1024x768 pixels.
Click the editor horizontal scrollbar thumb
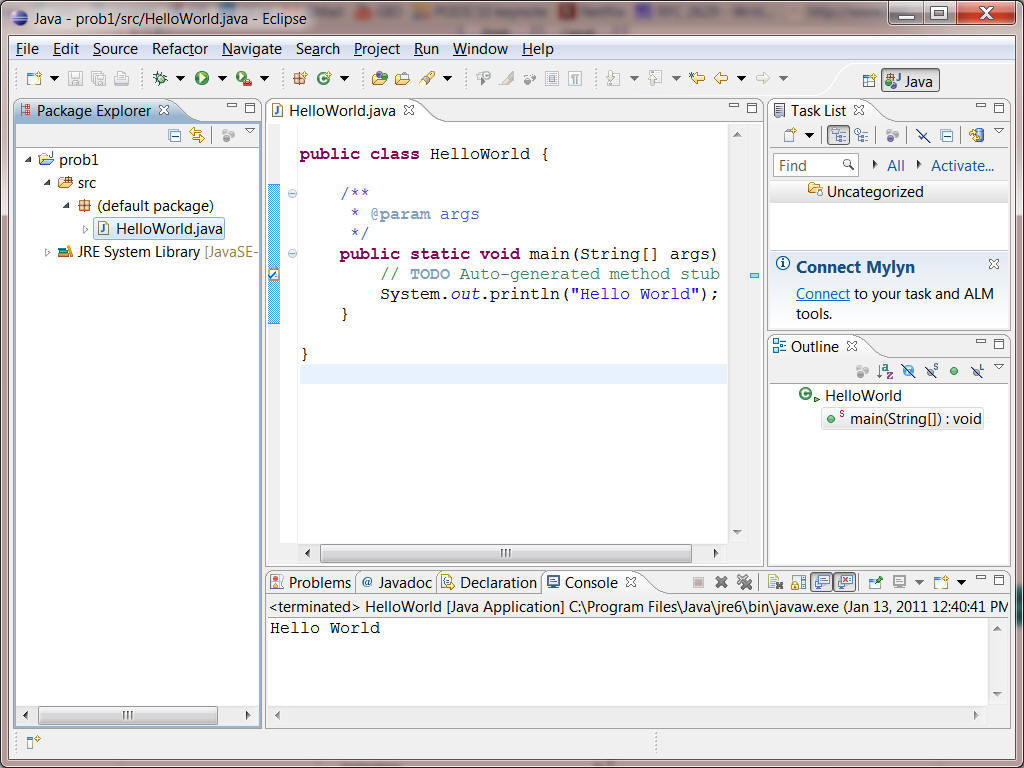[505, 553]
